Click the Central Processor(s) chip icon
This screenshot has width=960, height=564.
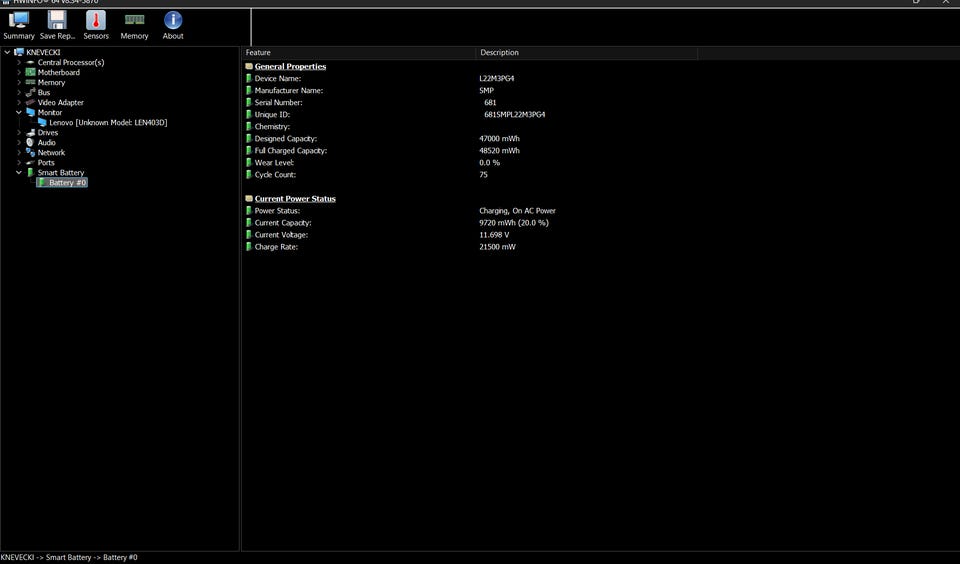point(31,62)
